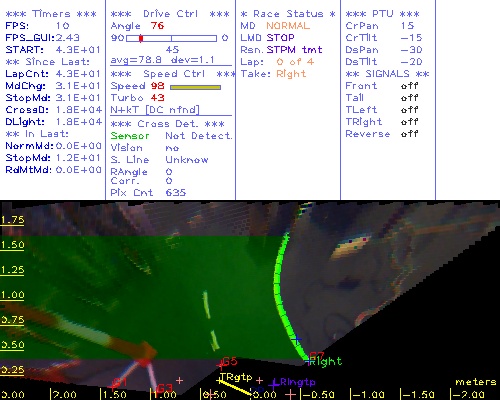Toggle the Front signal off value
The width and height of the screenshot is (500, 400).
point(409,86)
